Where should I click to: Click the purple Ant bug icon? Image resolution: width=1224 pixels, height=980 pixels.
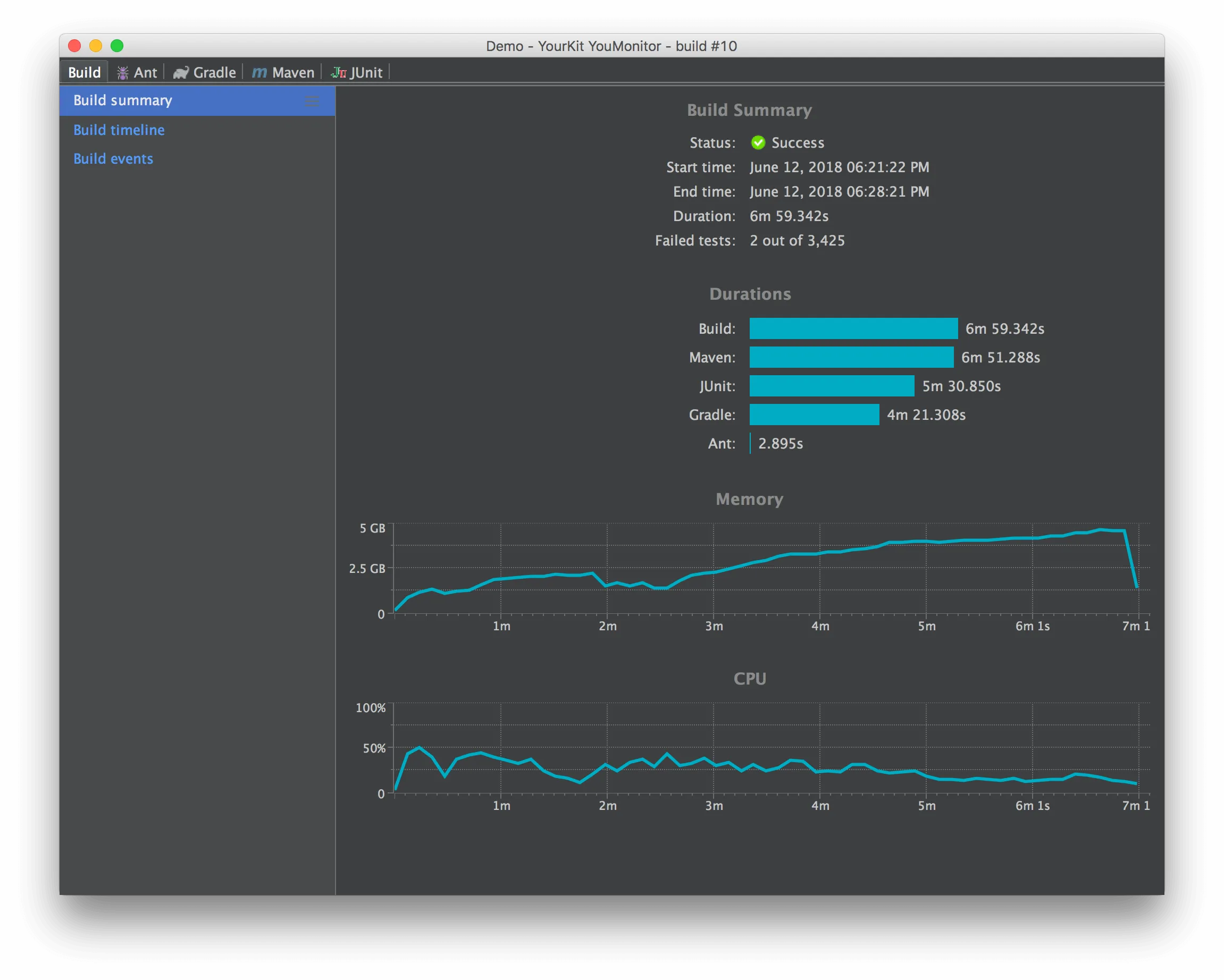122,73
